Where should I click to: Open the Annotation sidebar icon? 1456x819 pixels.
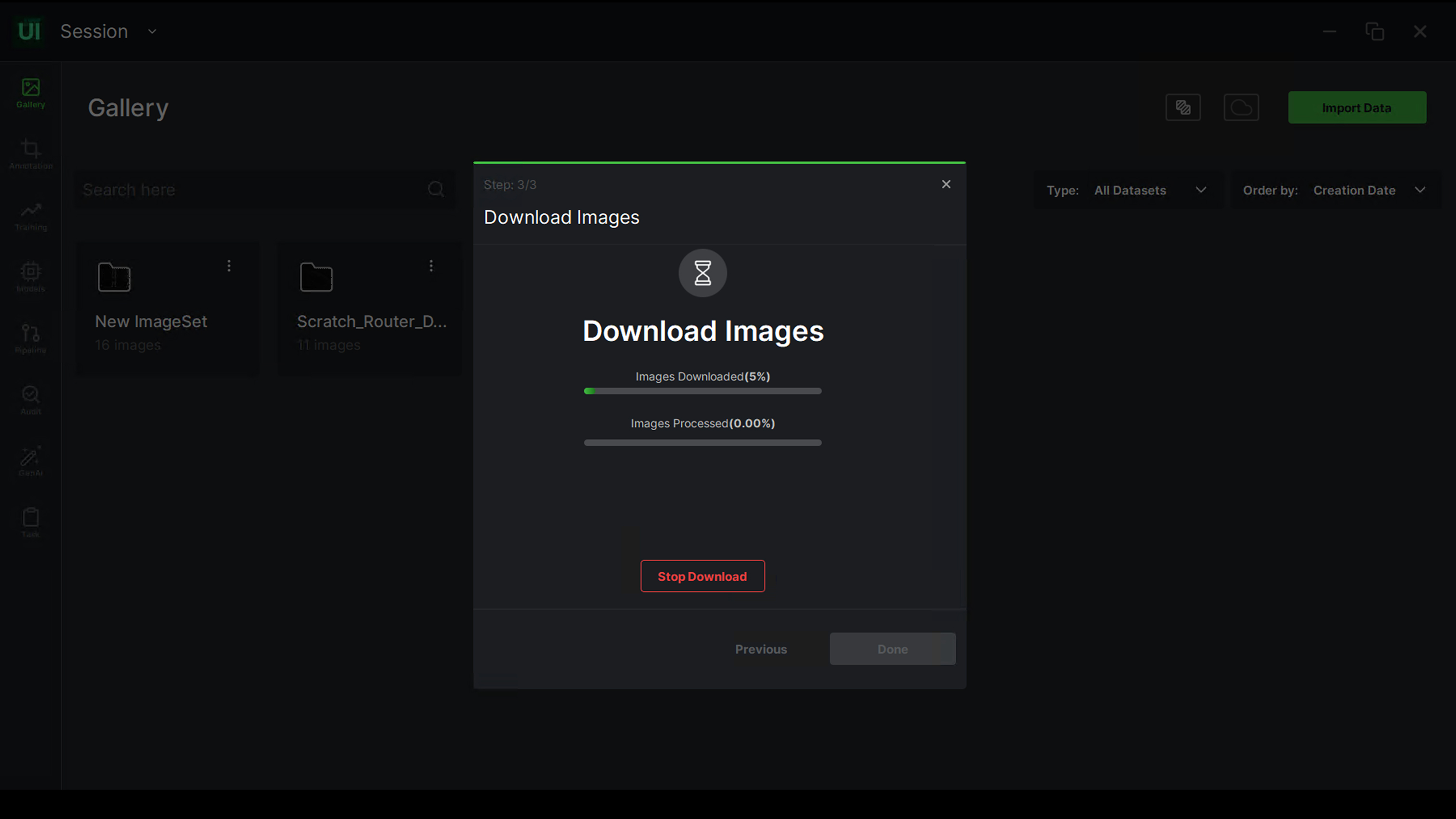pos(30,154)
